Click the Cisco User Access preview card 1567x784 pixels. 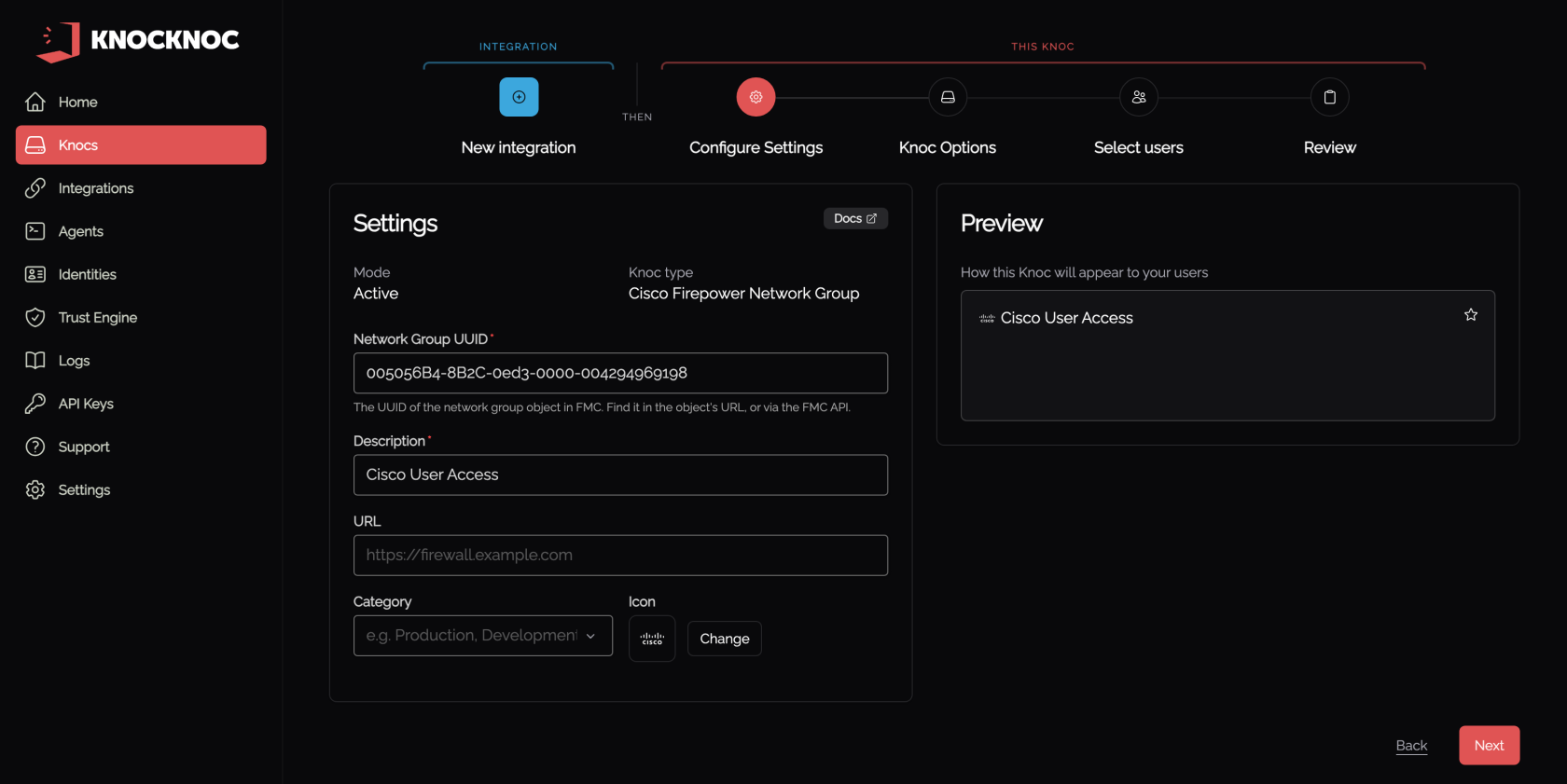[1227, 356]
